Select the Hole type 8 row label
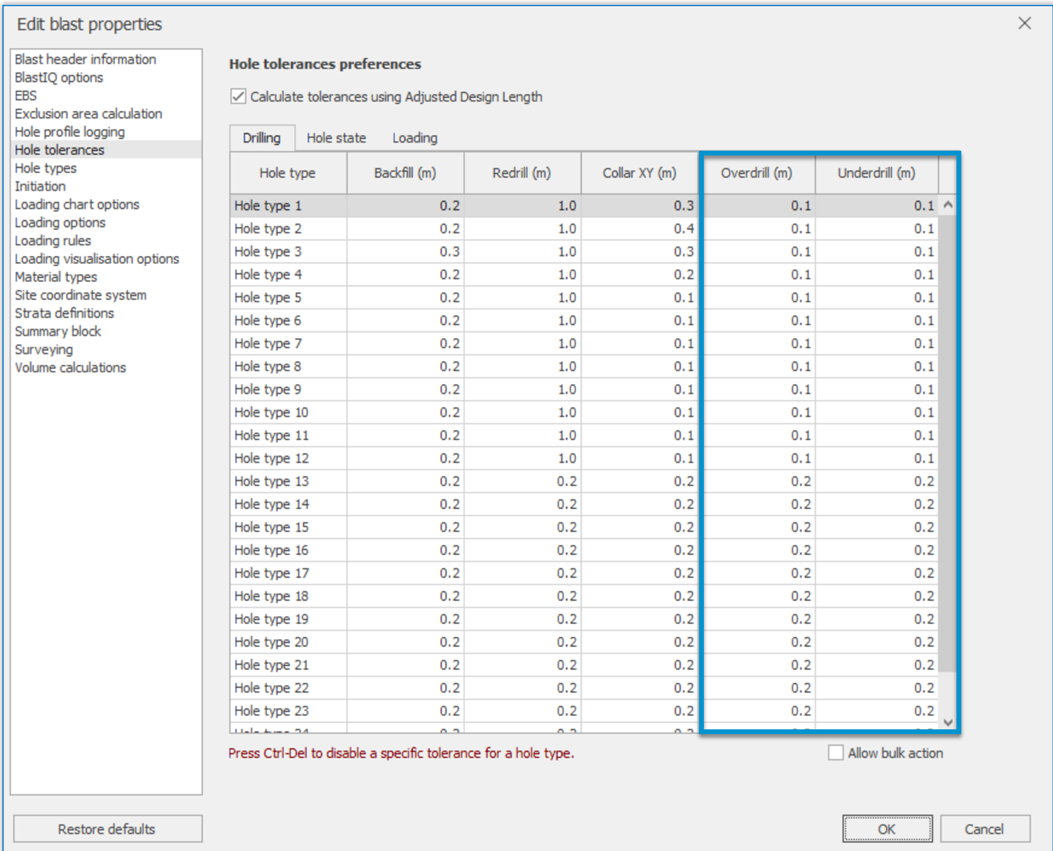 (x=288, y=366)
